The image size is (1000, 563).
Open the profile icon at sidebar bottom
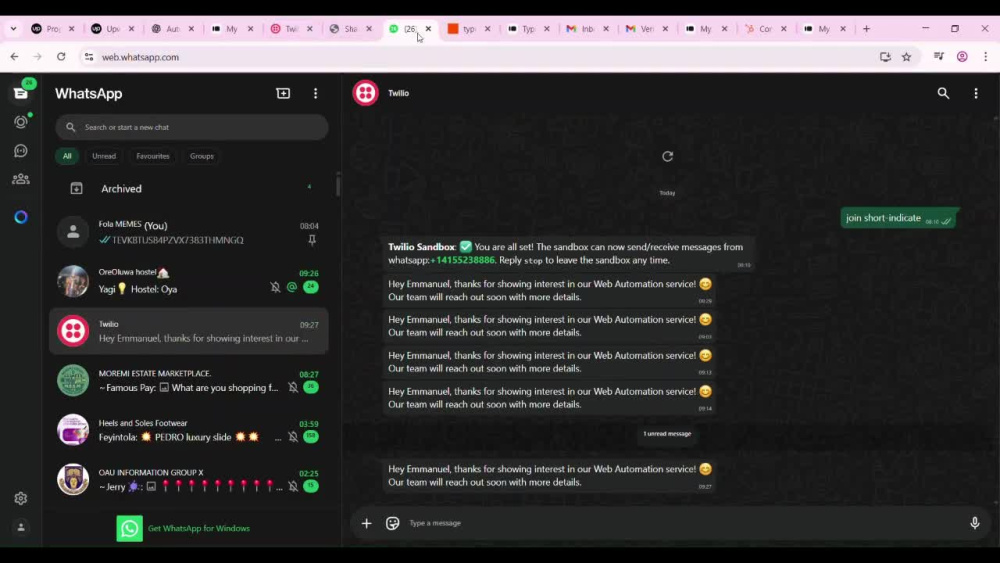pos(20,527)
